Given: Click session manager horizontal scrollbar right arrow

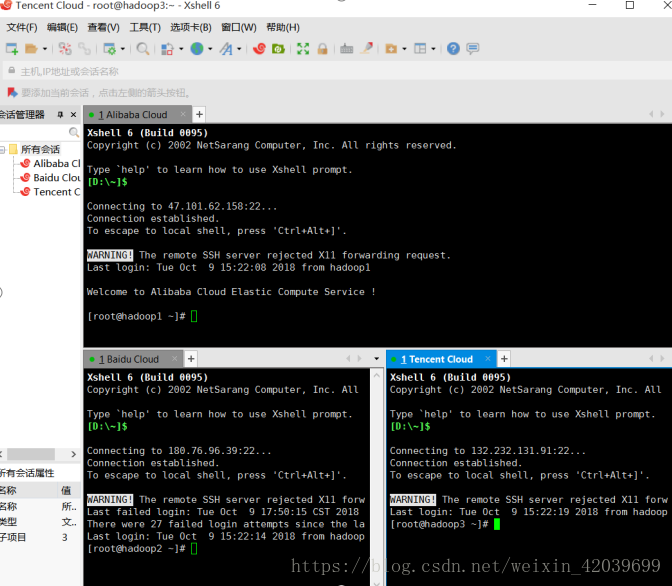Looking at the screenshot, I should pyautogui.click(x=74, y=454).
